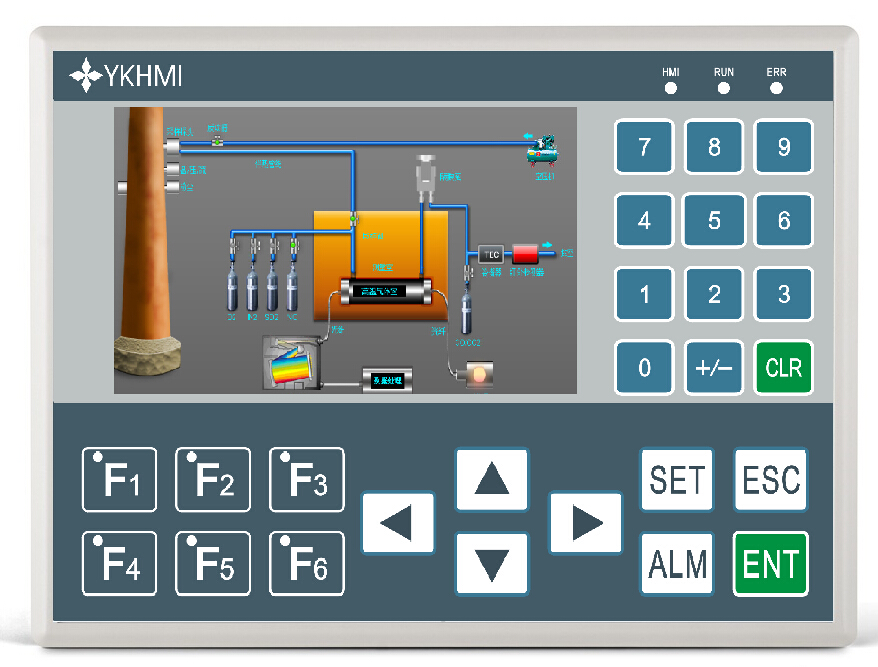Toggle the green valve above the NO cylinder
Screen dimensions: 878x667
click(293, 246)
